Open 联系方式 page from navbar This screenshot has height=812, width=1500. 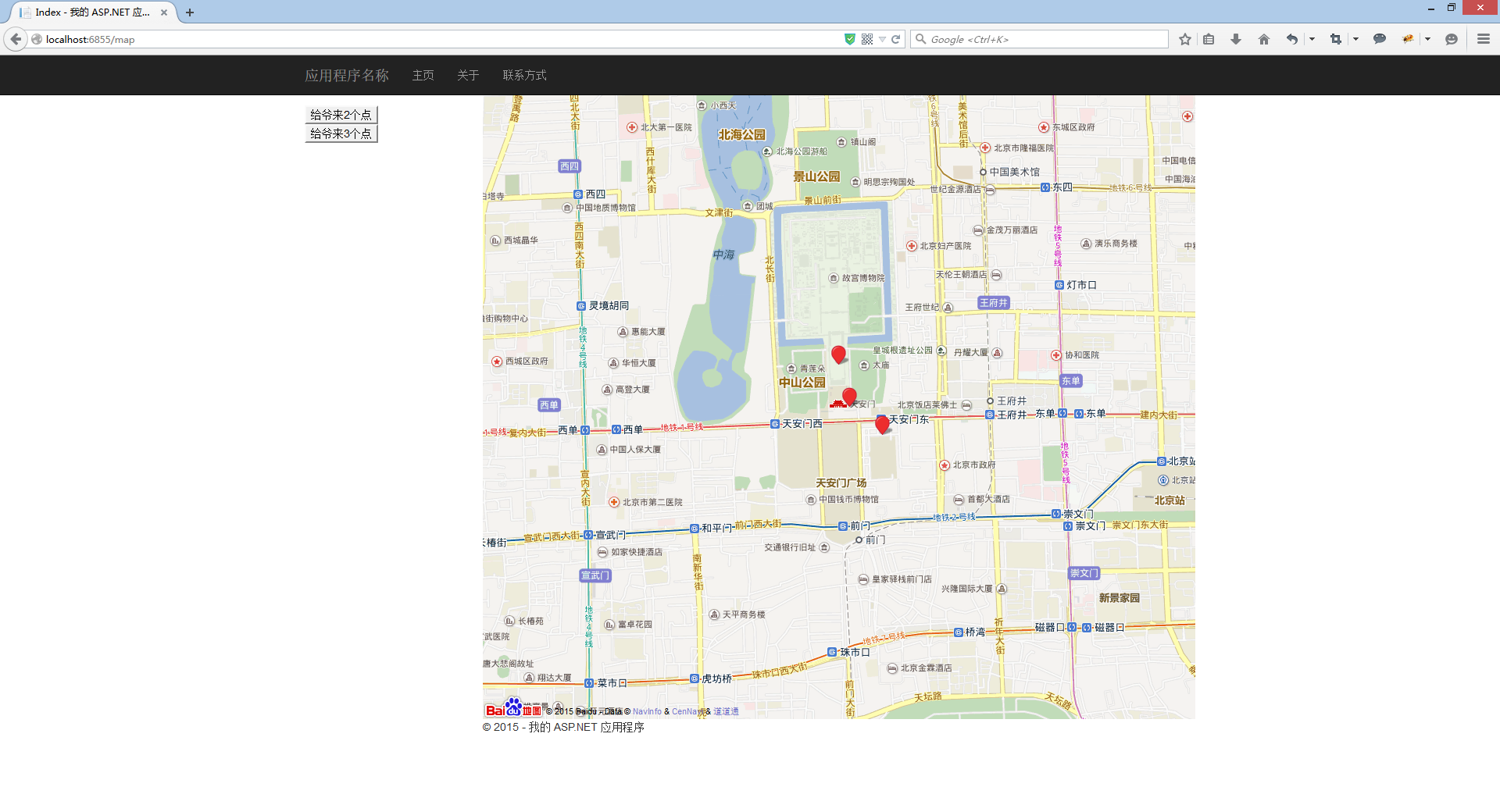(524, 75)
